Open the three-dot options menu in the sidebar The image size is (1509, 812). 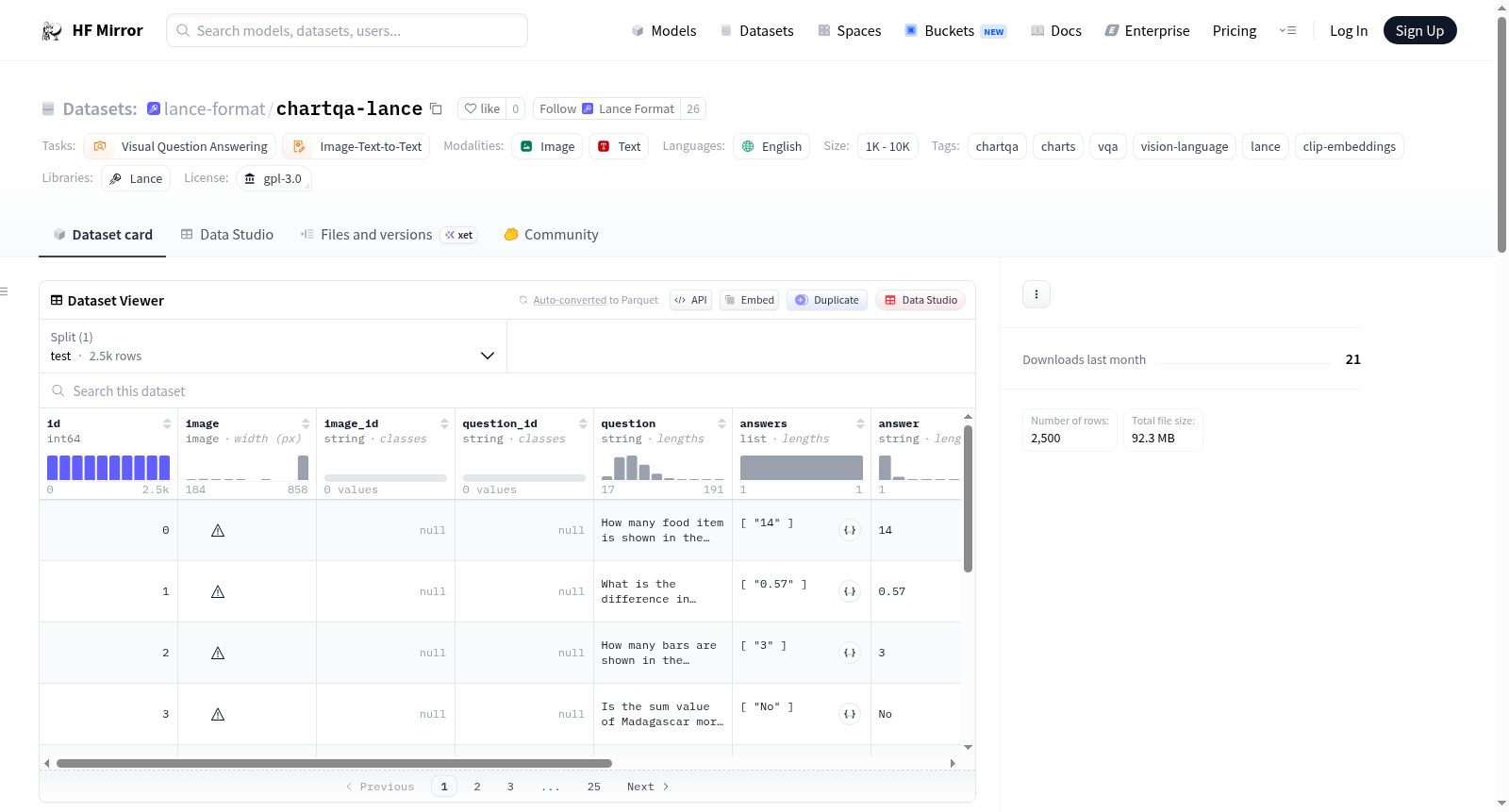1036,294
